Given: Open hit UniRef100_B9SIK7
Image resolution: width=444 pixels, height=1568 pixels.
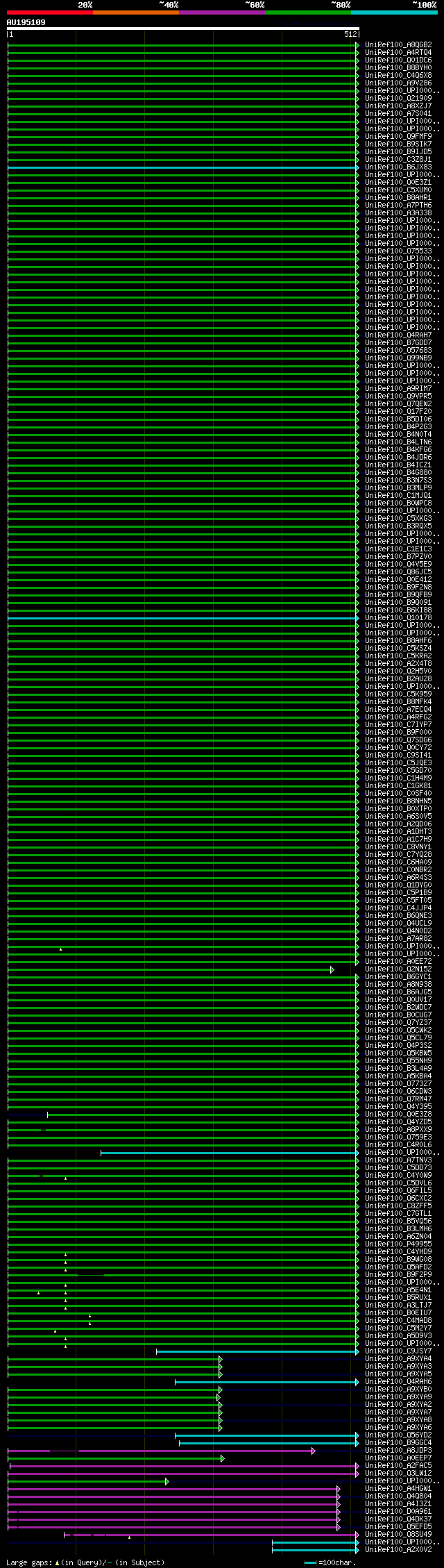Looking at the screenshot, I should (x=398, y=144).
